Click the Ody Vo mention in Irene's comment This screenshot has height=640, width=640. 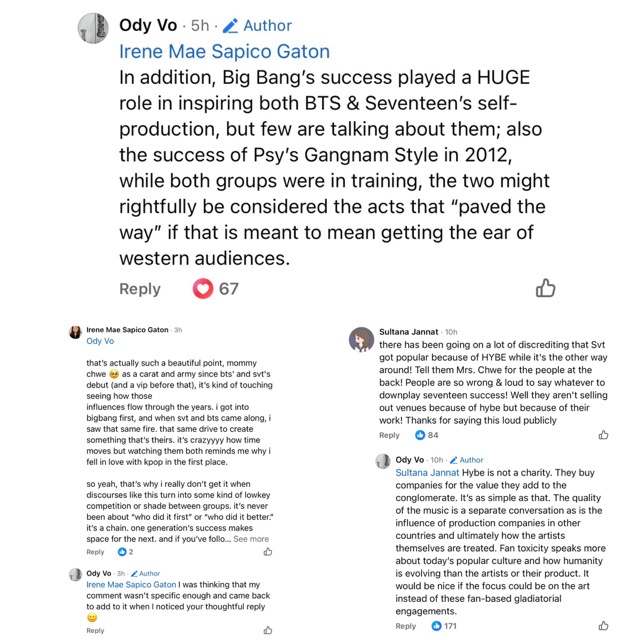coord(100,342)
